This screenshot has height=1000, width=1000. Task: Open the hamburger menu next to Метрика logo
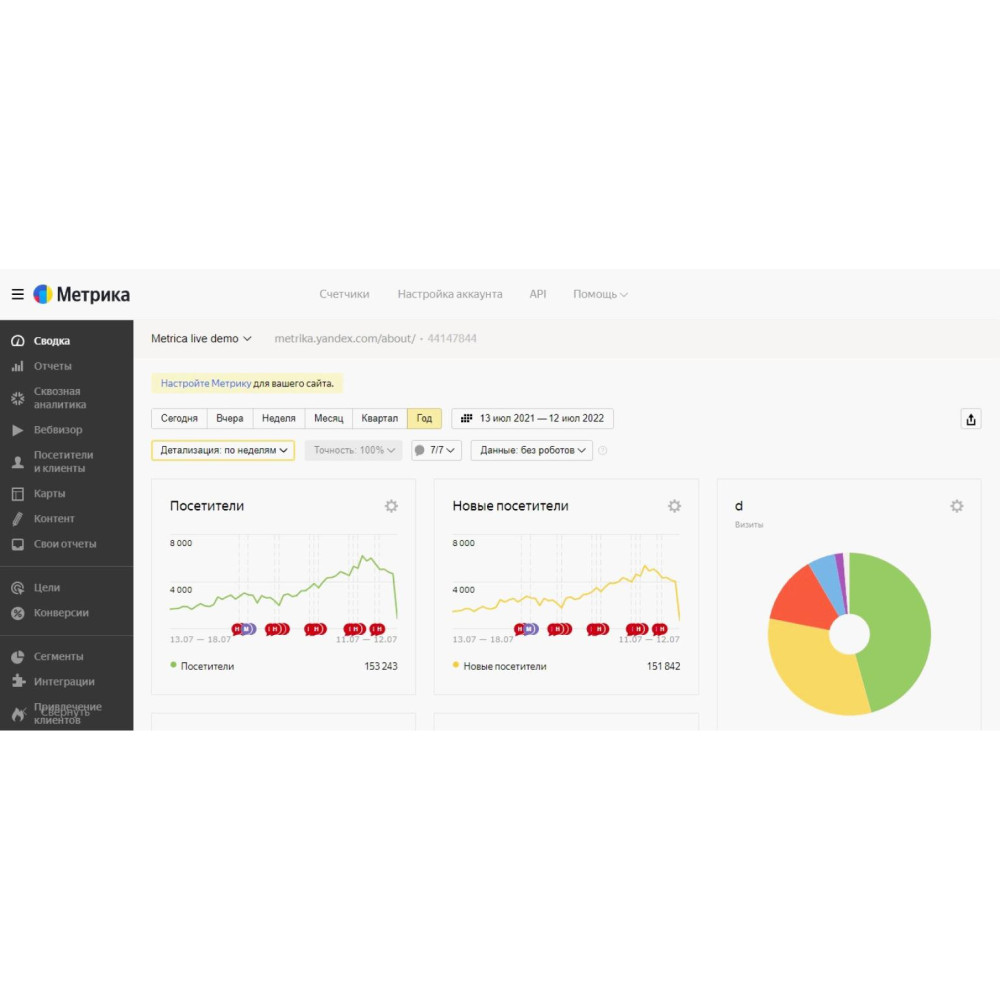click(17, 294)
